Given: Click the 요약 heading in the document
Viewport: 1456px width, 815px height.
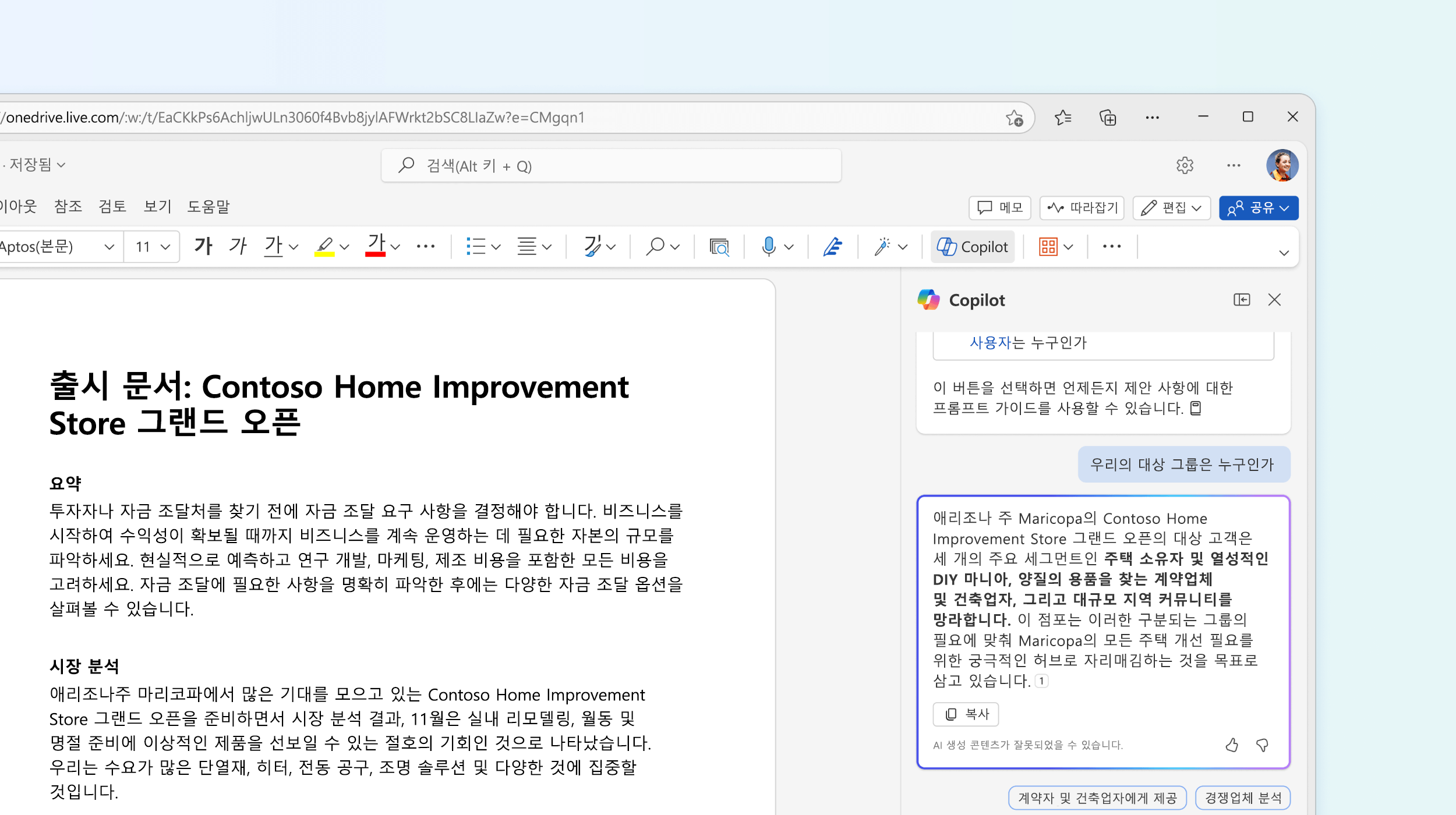Looking at the screenshot, I should (65, 483).
